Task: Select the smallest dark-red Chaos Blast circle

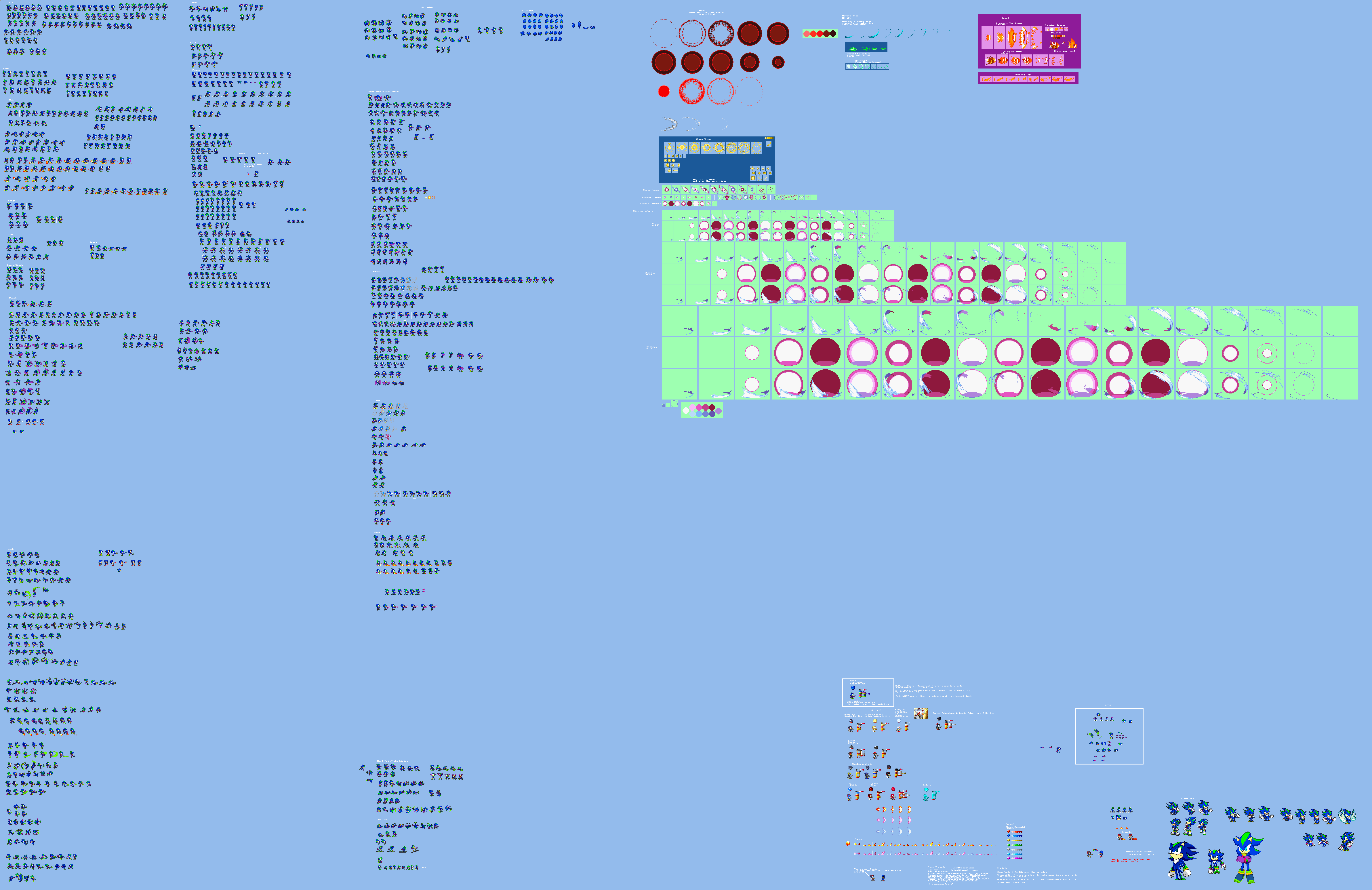Action: coord(778,62)
